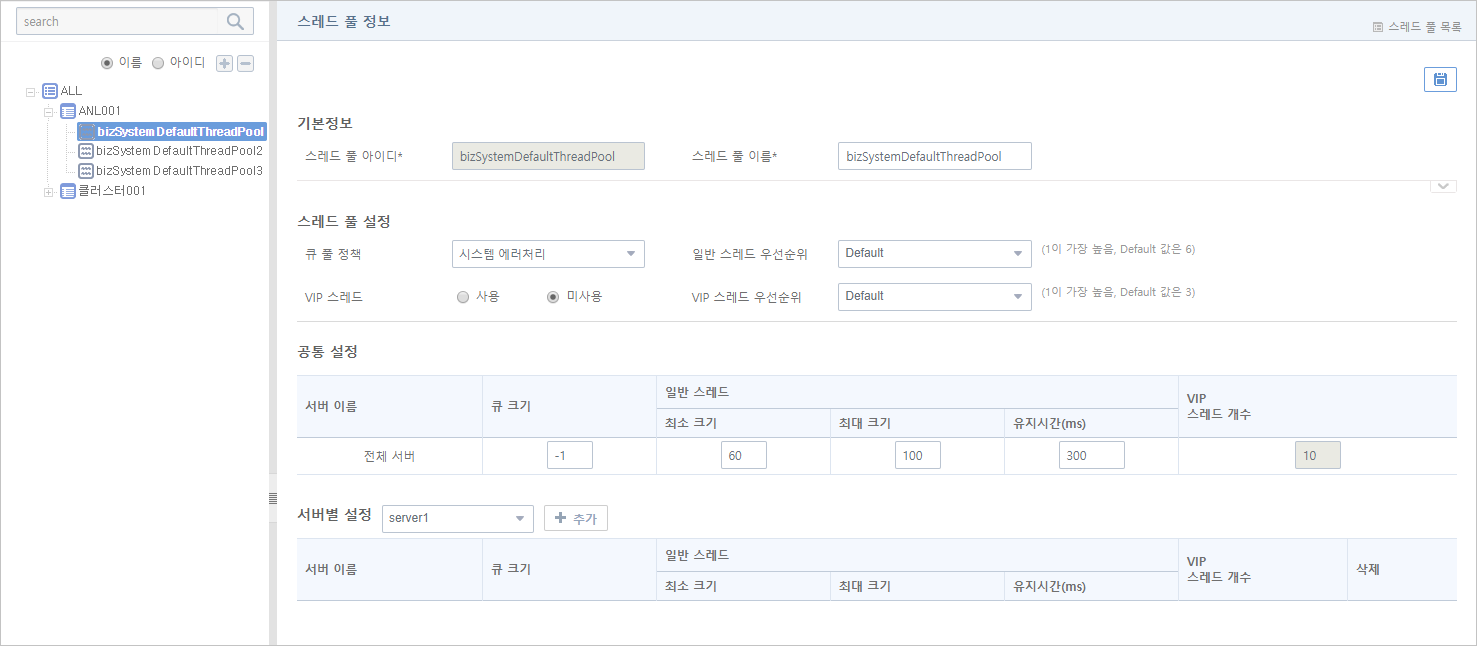Select the 이름 radio button
The height and width of the screenshot is (649, 1479).
pos(107,63)
